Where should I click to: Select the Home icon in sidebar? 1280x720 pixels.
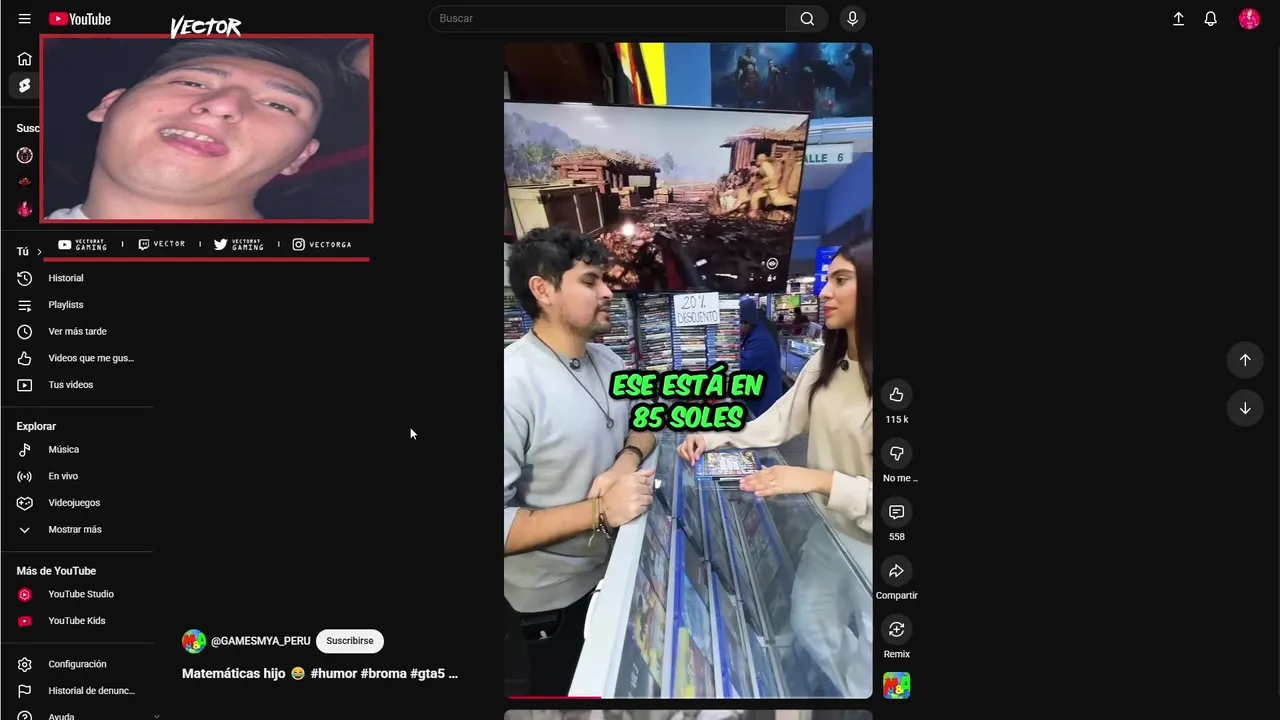coord(24,59)
